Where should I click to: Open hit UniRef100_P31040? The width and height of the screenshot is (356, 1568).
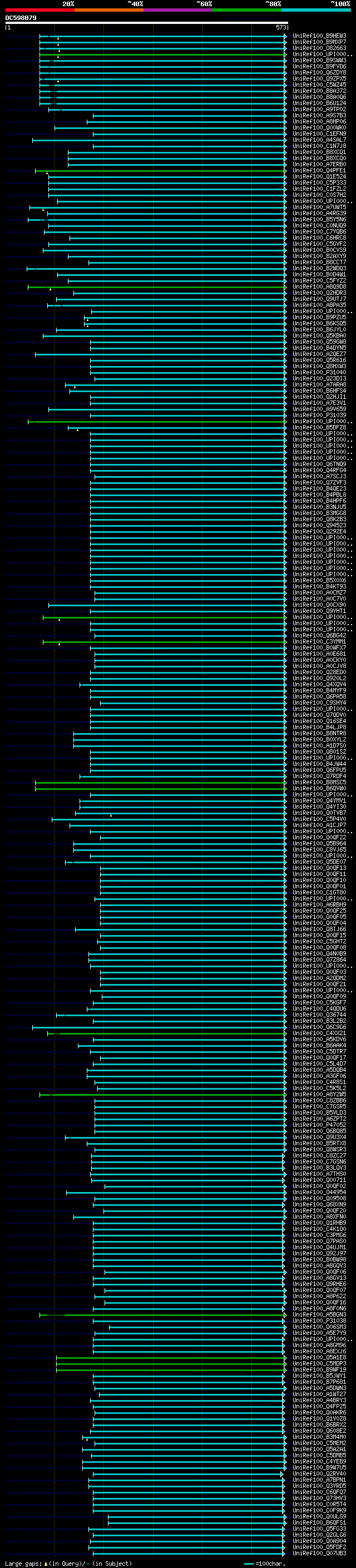click(319, 373)
